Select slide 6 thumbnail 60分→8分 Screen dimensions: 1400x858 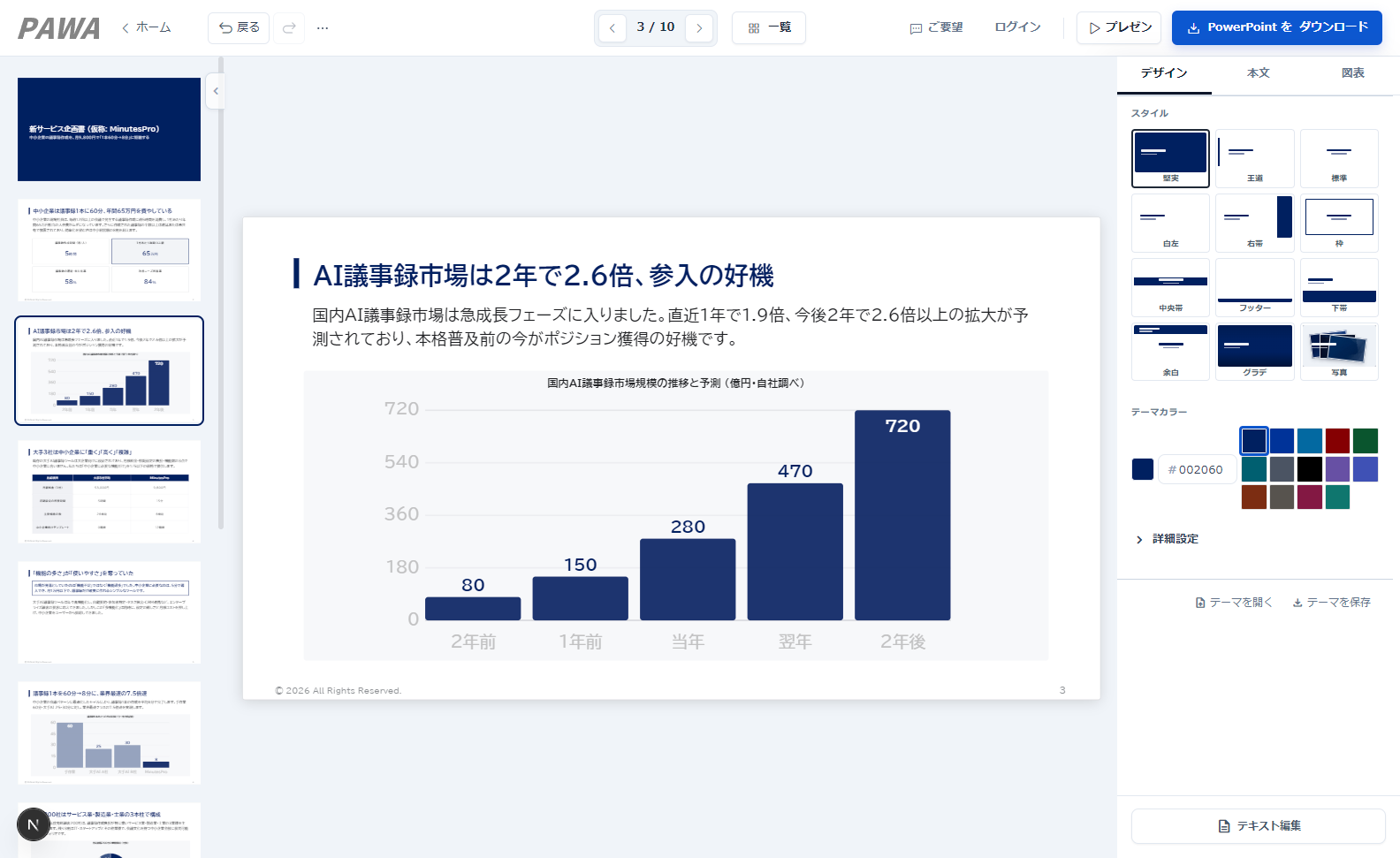(x=110, y=733)
